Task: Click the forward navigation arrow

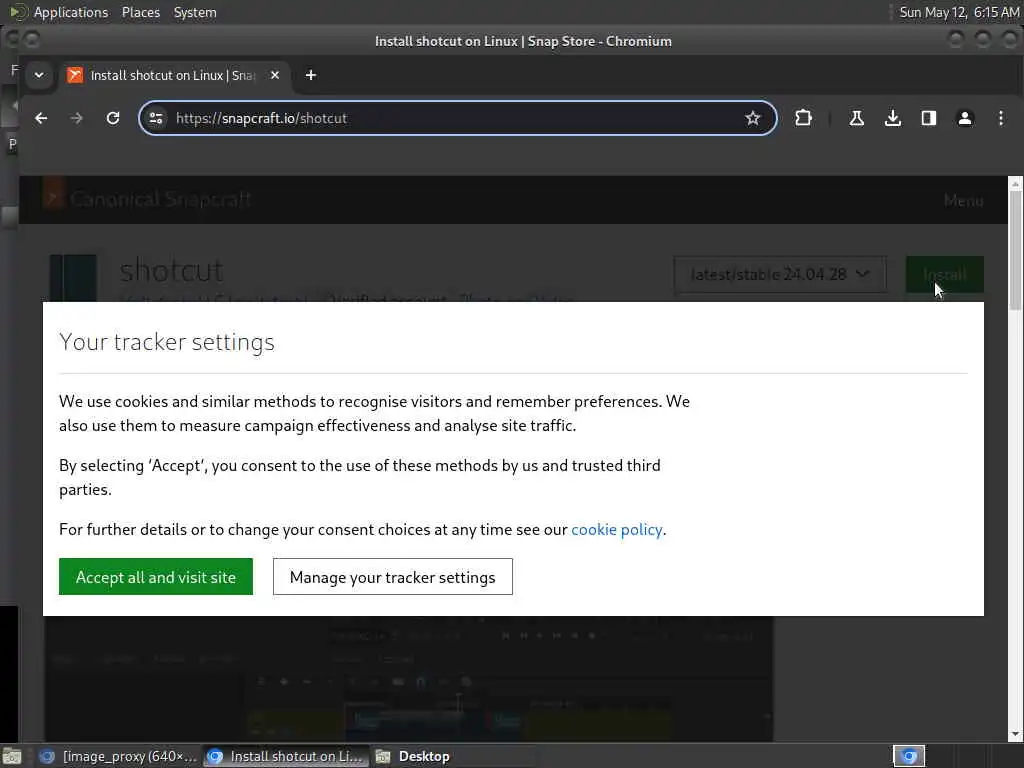Action: [77, 118]
